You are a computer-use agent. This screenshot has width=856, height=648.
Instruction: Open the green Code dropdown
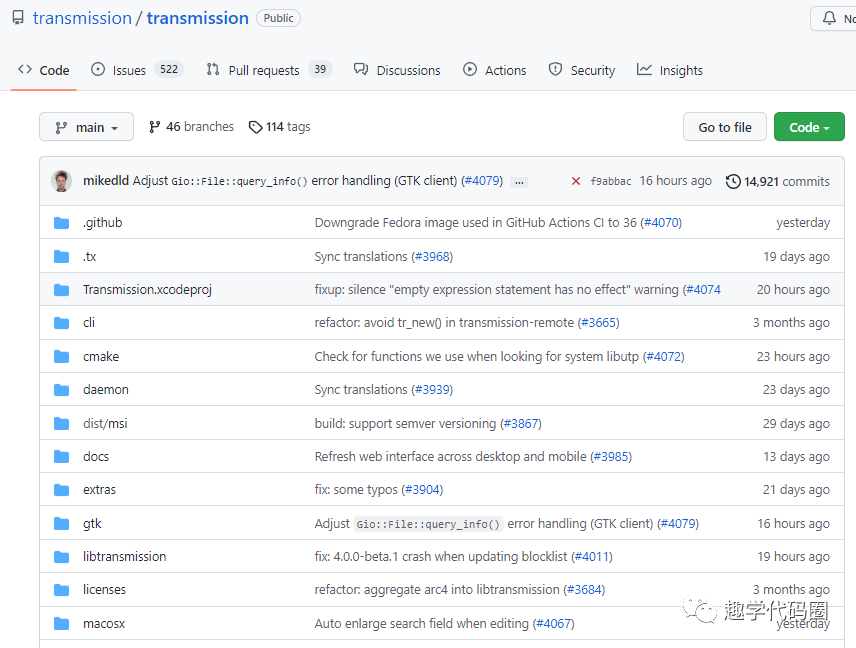click(x=809, y=127)
